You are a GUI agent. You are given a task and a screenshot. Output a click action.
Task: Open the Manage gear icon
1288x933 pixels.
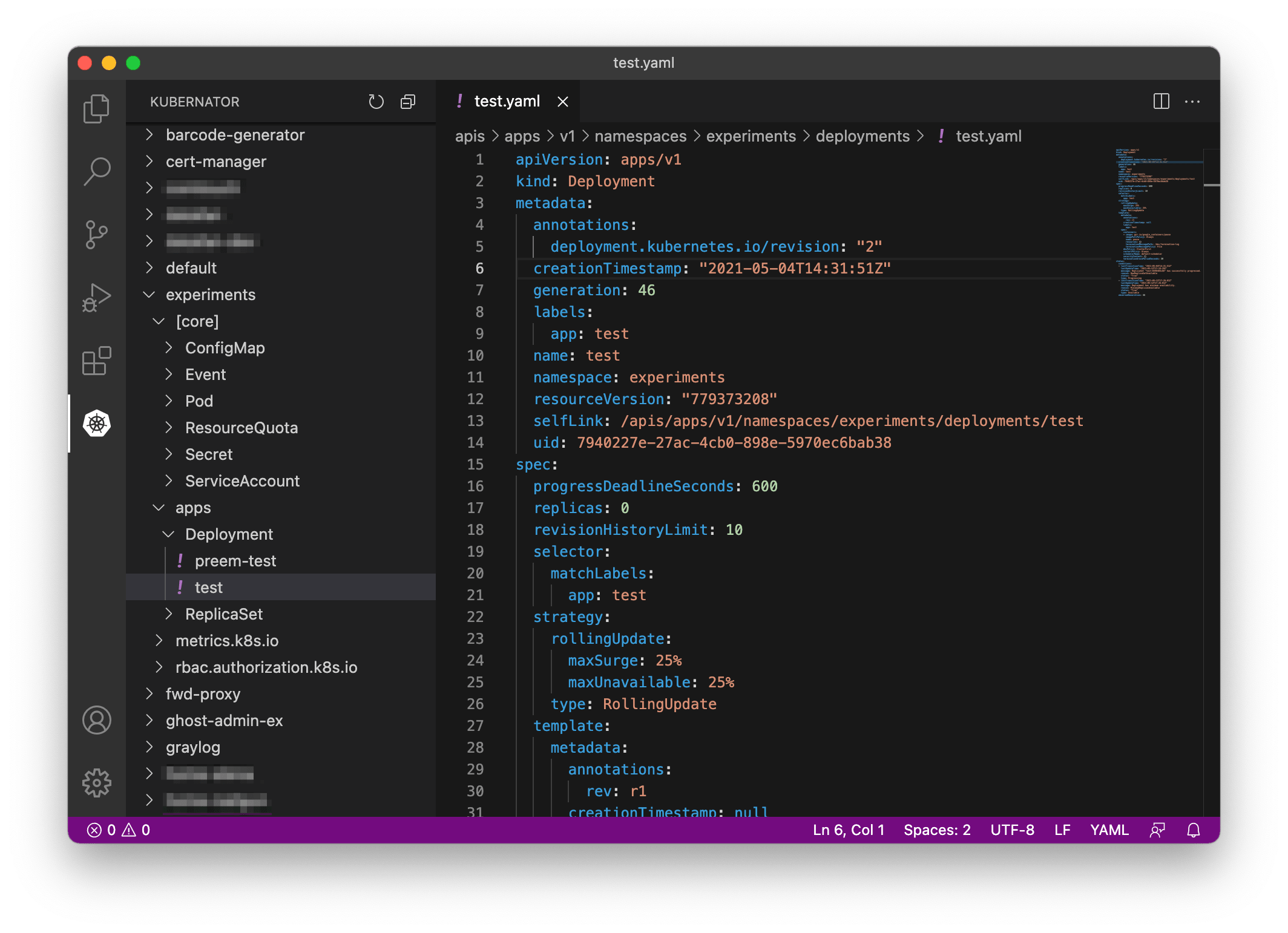96,783
